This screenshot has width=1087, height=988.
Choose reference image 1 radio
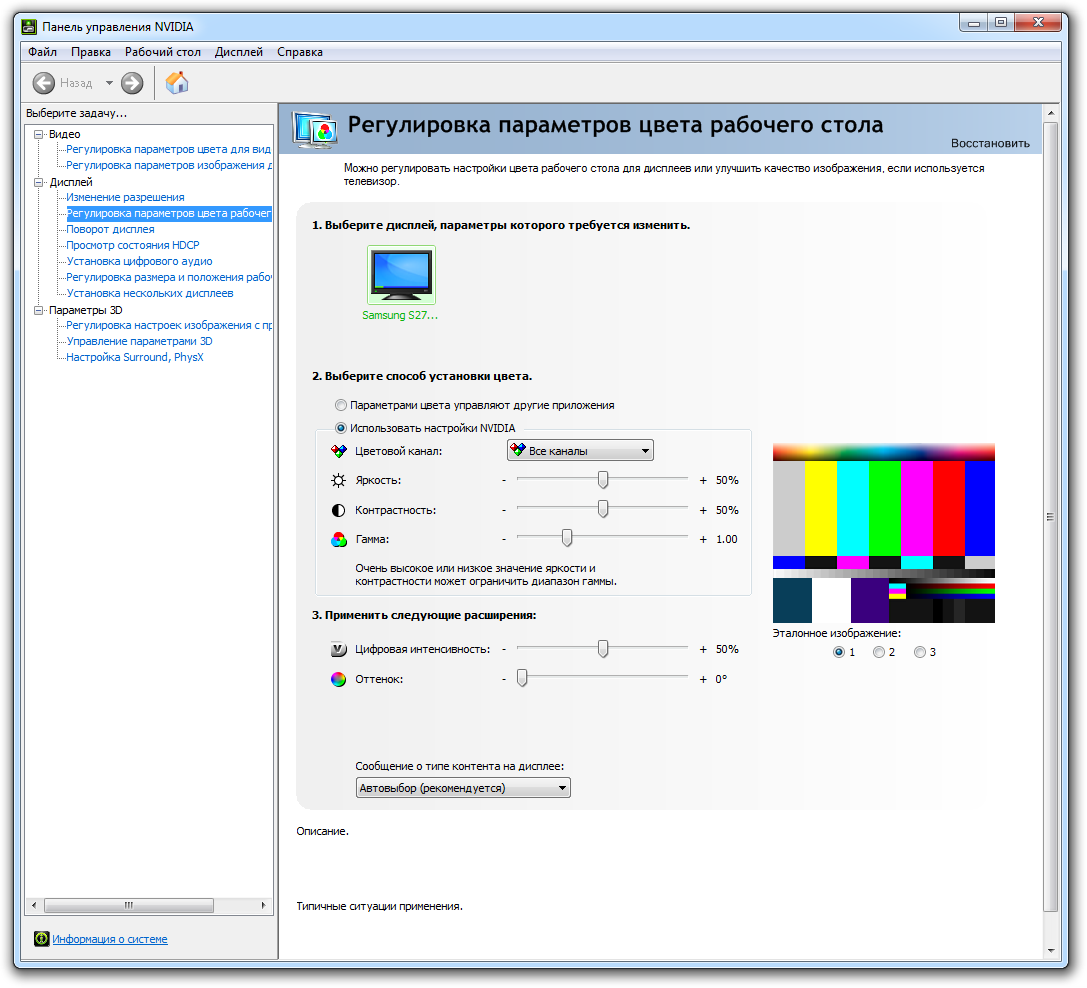[839, 652]
